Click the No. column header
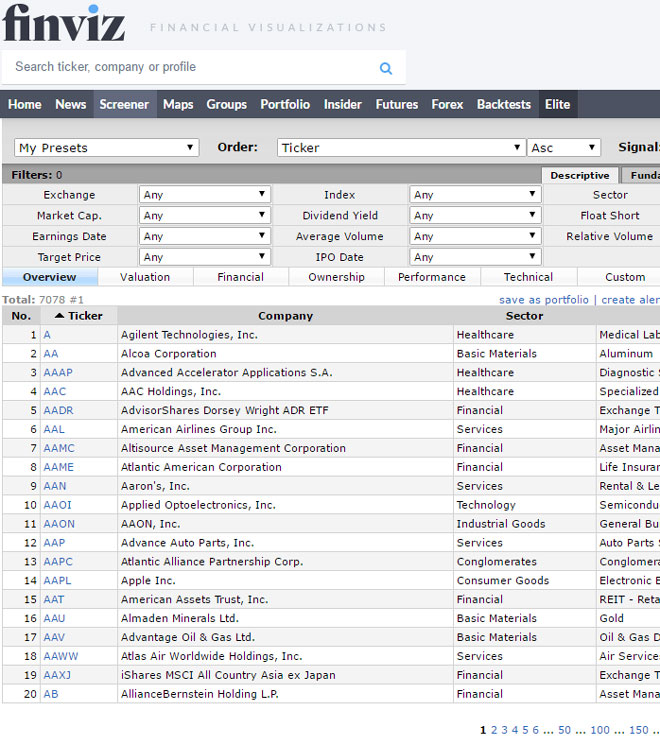The width and height of the screenshot is (660, 745). tap(21, 316)
